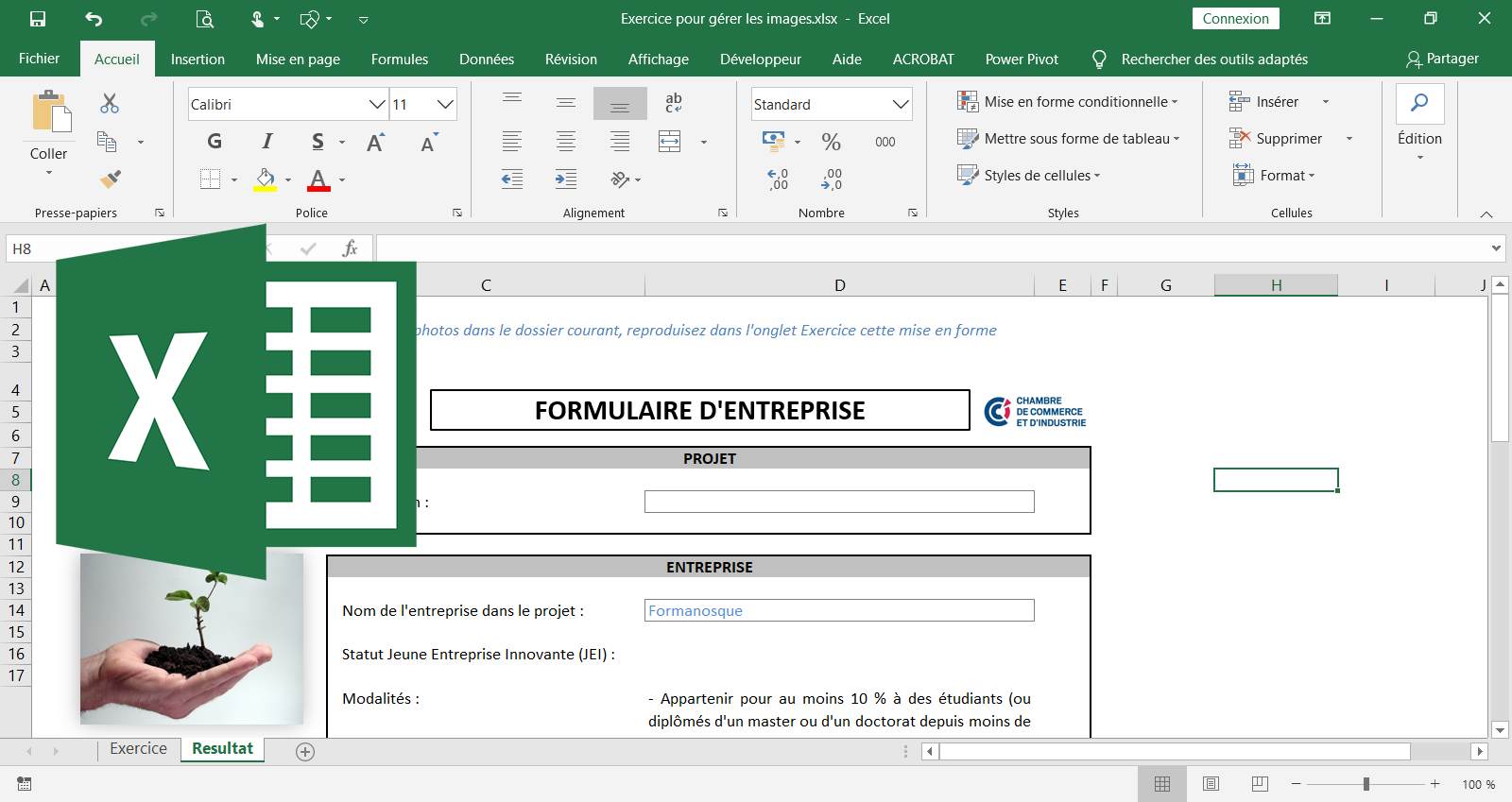
Task: Click the Undo arrow icon
Action: point(94,19)
